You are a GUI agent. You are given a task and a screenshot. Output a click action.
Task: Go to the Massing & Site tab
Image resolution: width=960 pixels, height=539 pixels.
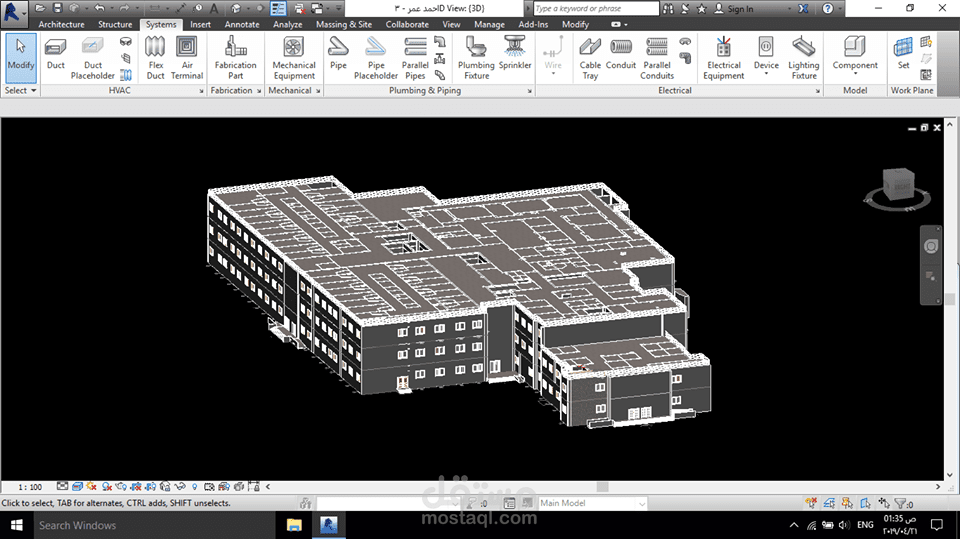(344, 24)
